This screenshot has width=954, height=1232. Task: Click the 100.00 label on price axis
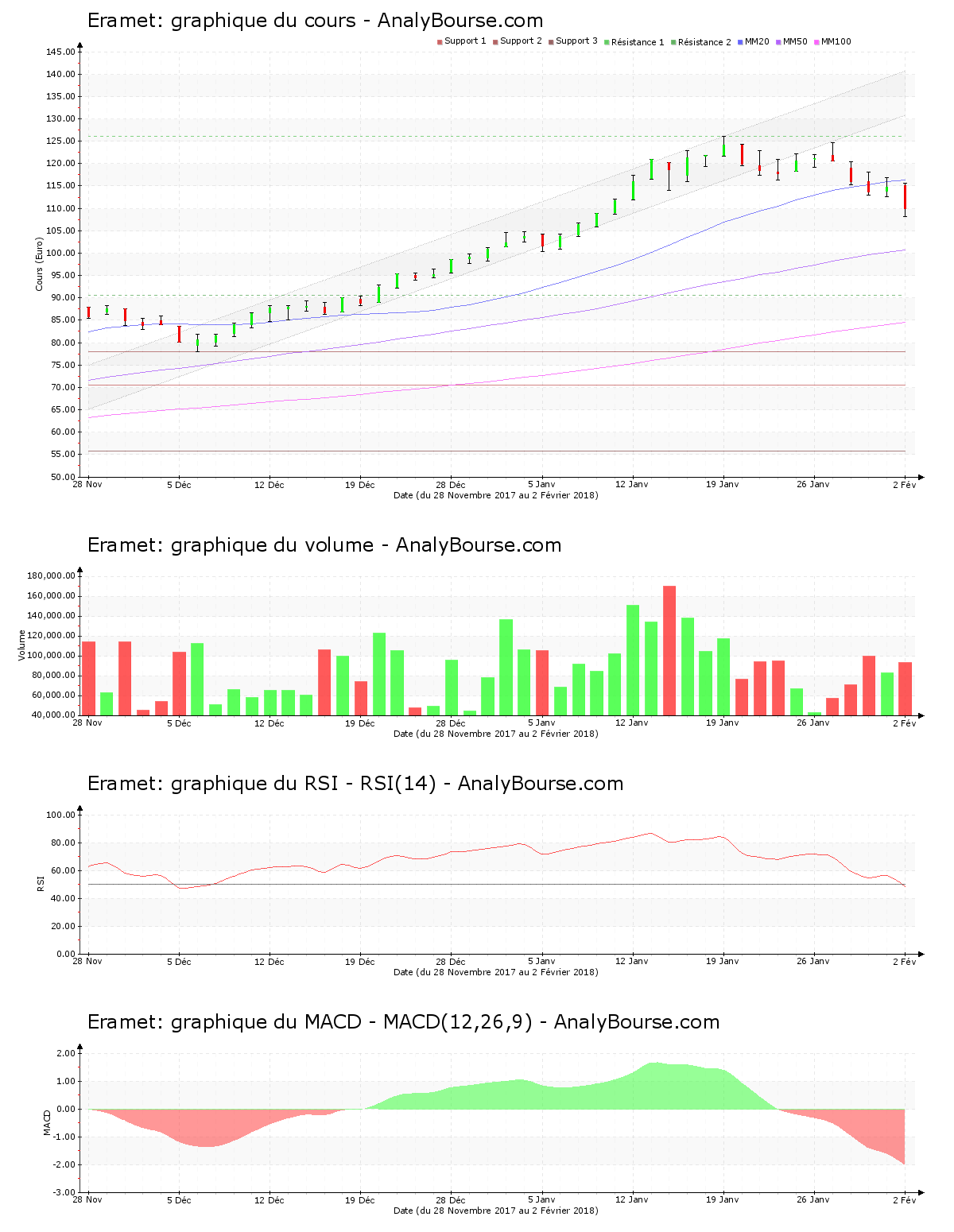[x=60, y=253]
